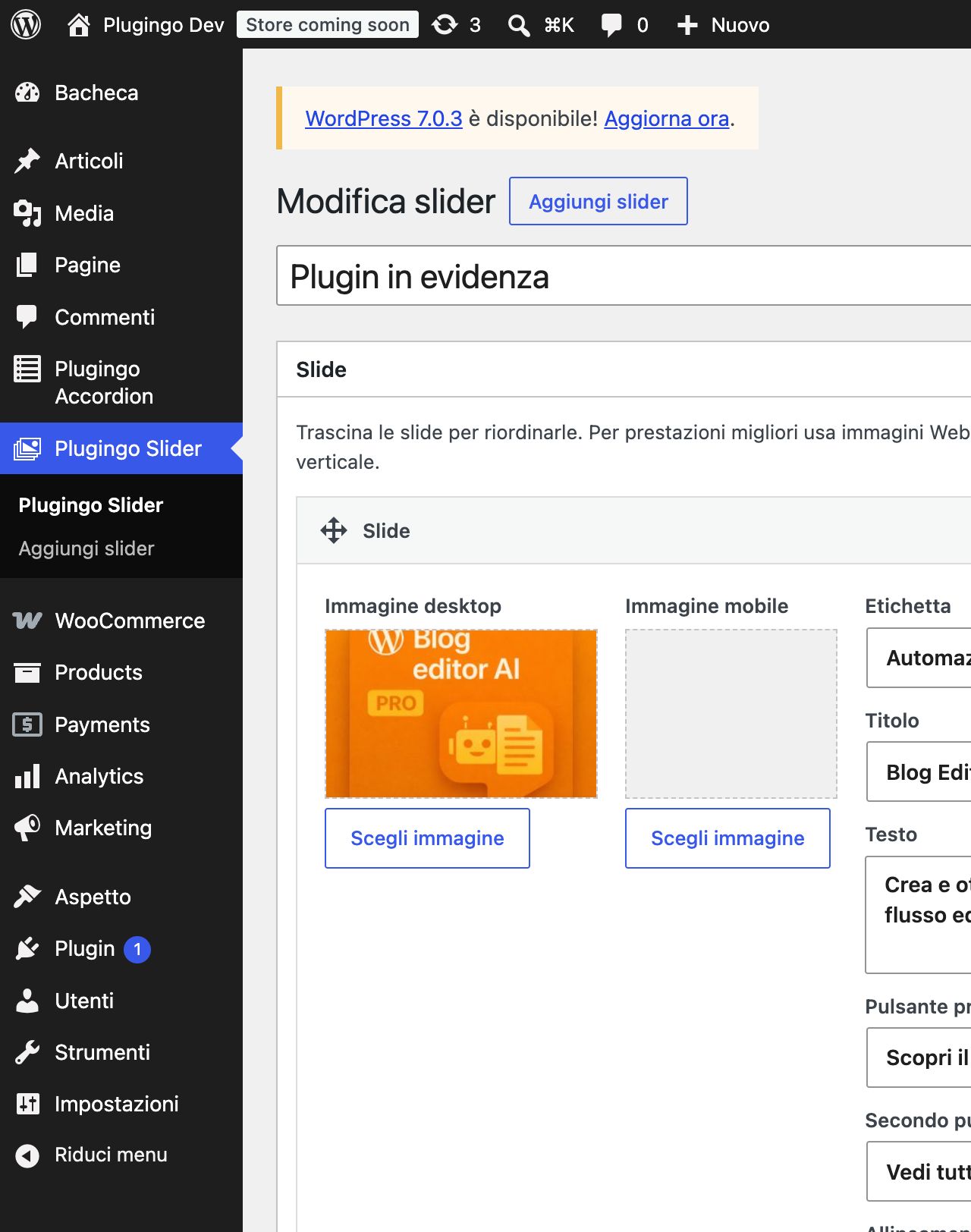Viewport: 971px width, 1232px height.
Task: Click the Riduci menu collapse arrow icon
Action: point(27,1155)
